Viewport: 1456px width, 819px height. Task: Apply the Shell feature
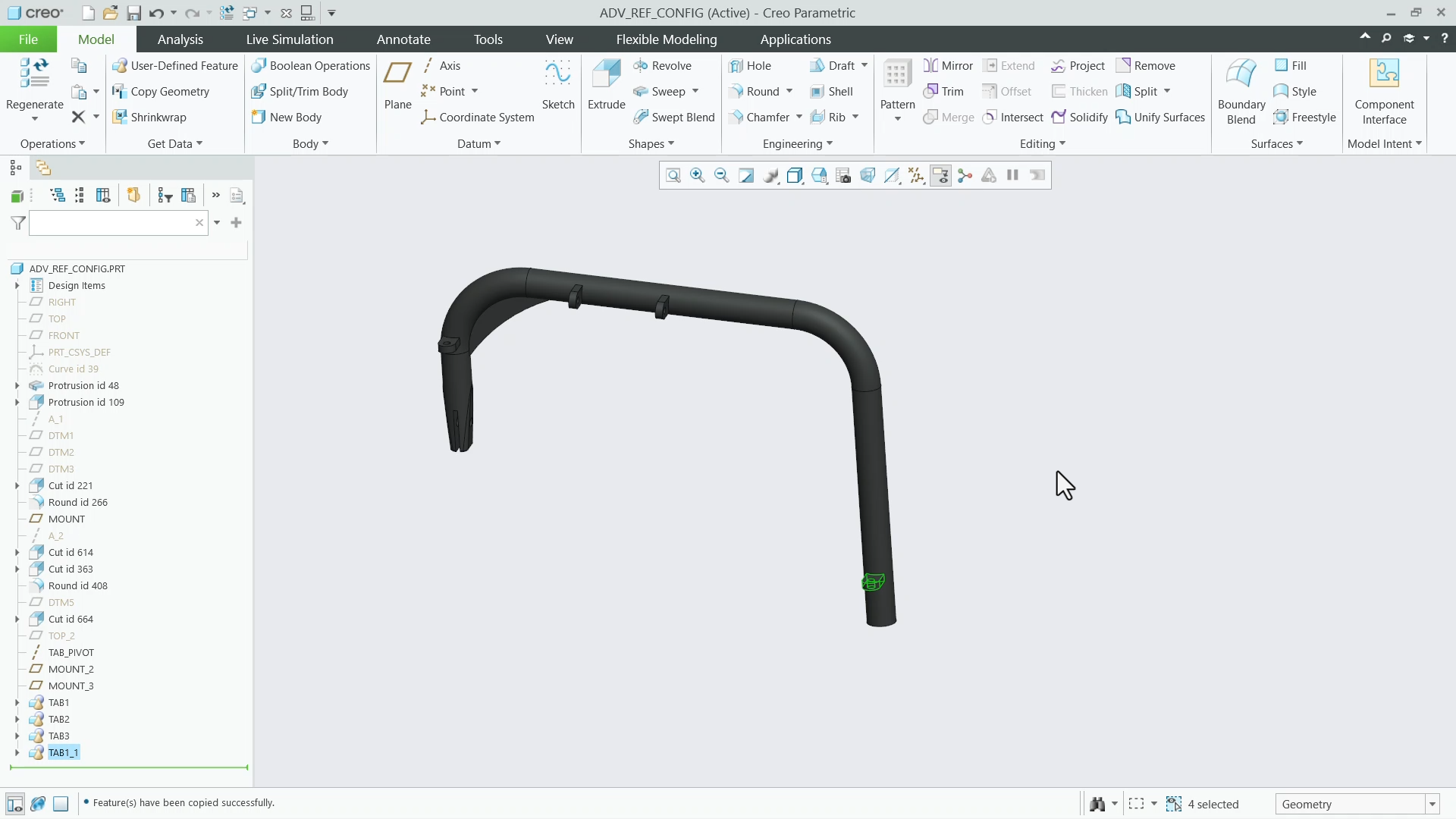click(831, 92)
